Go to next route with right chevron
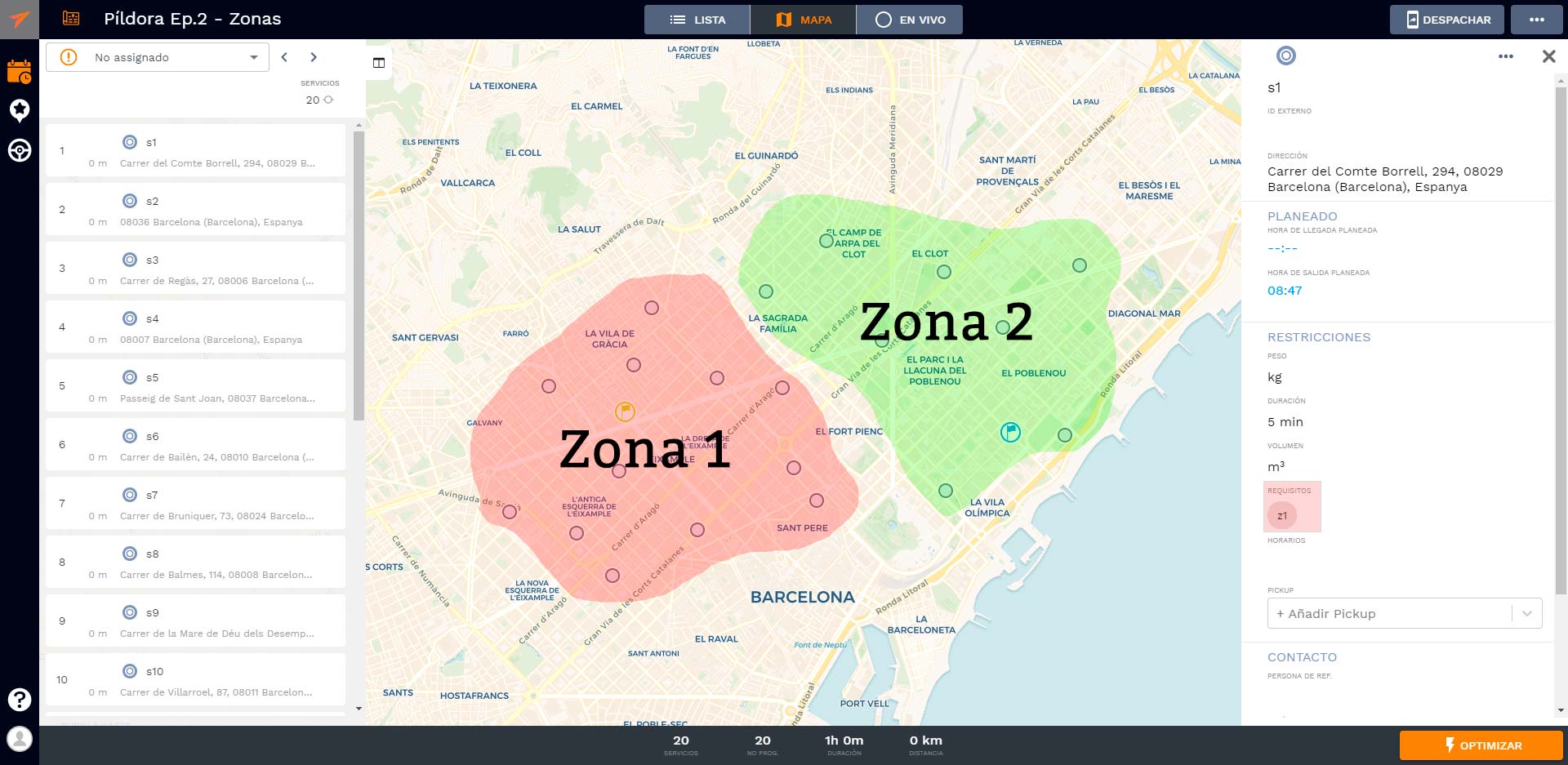Screen dimensions: 1568x765 point(314,57)
